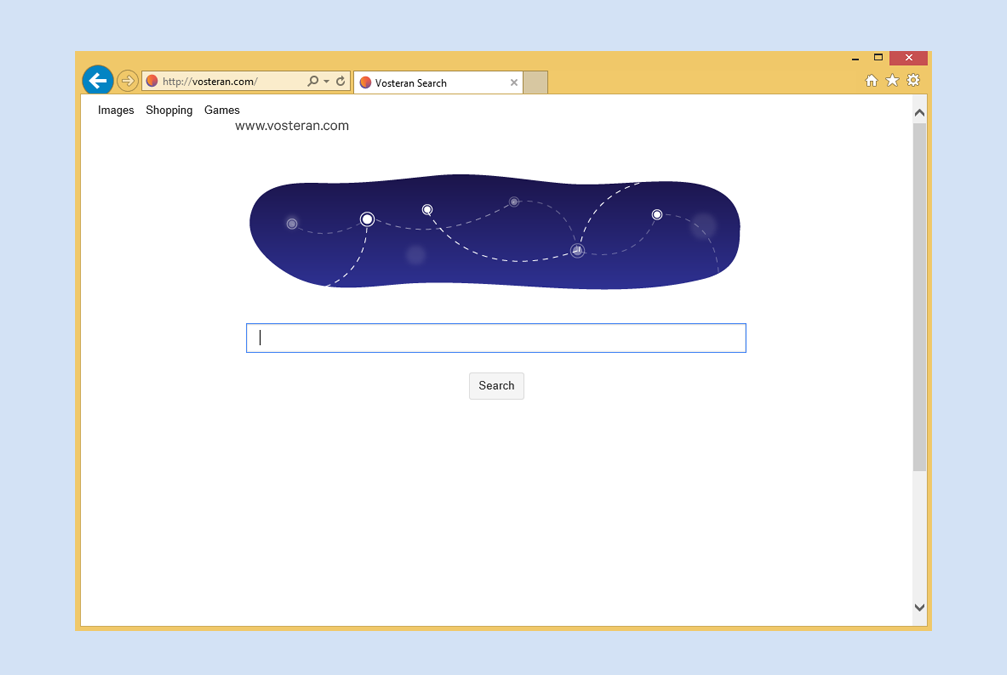
Task: Click the Search button
Action: pyautogui.click(x=496, y=386)
